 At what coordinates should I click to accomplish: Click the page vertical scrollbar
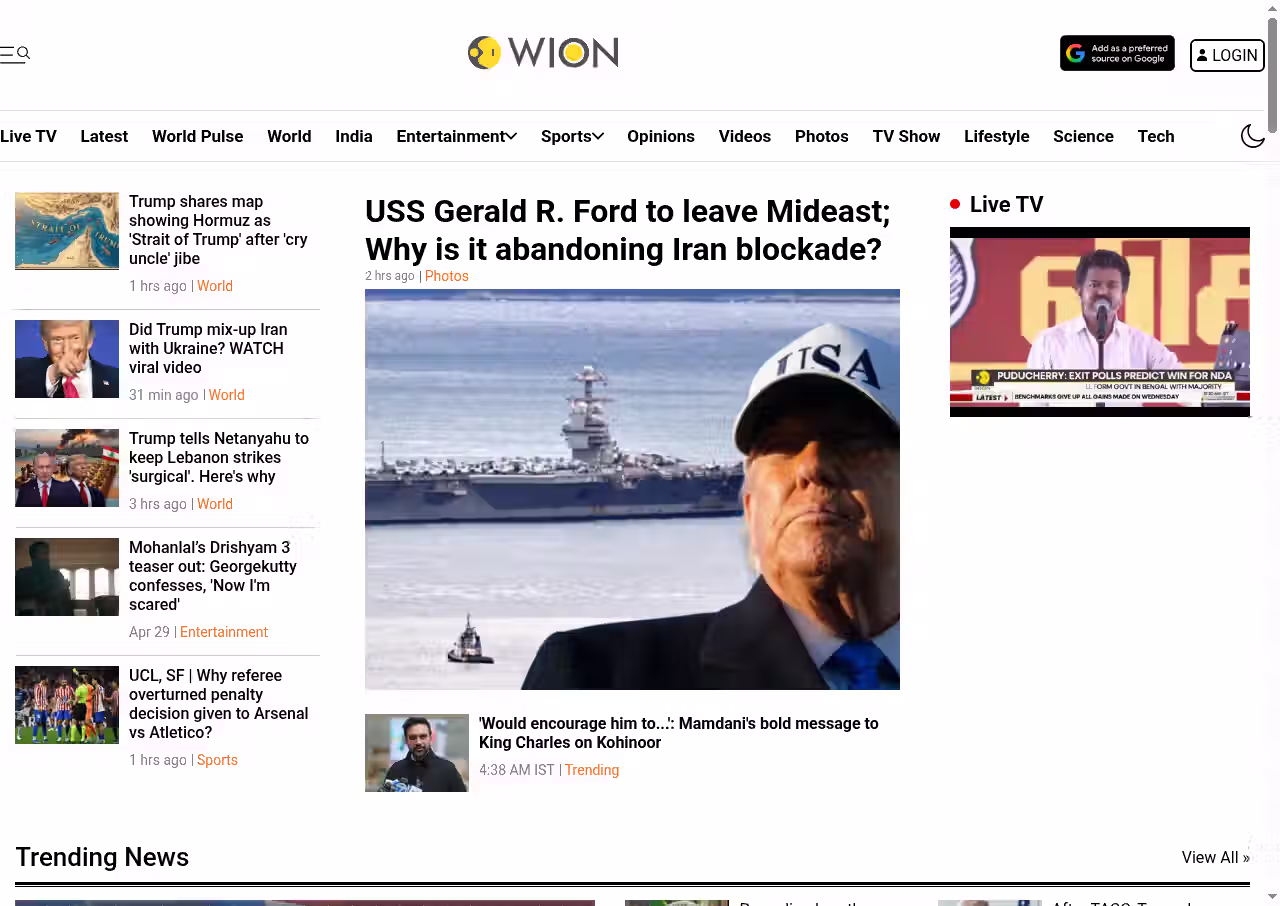(x=1272, y=450)
